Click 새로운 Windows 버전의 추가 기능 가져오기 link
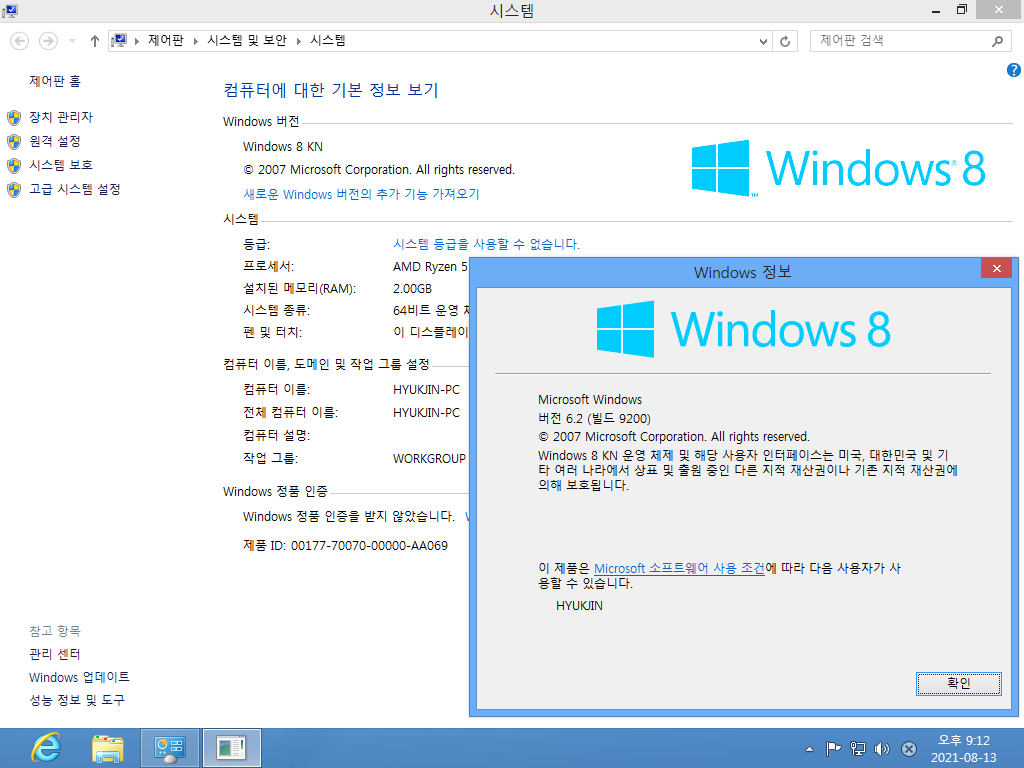The width and height of the screenshot is (1024, 768). coord(361,194)
